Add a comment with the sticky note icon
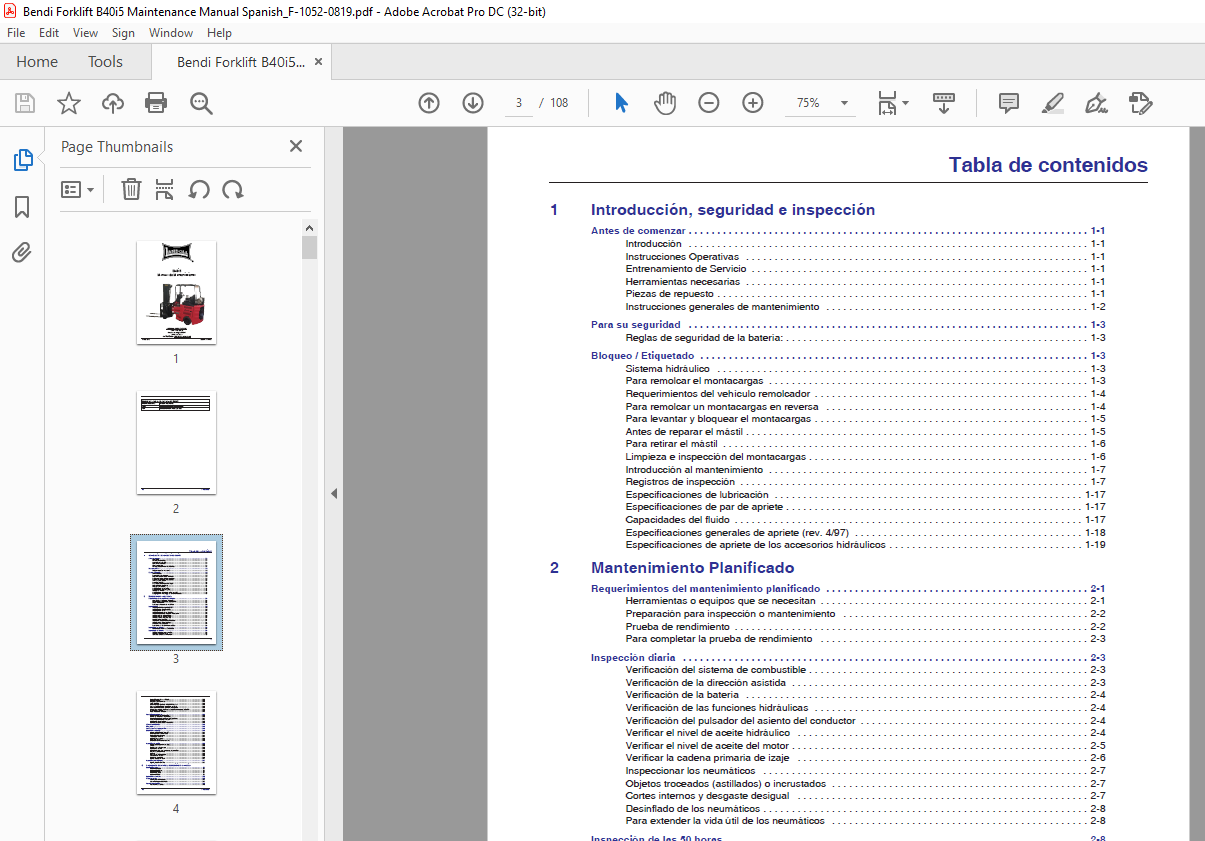This screenshot has height=841, width=1205. pyautogui.click(x=1009, y=103)
